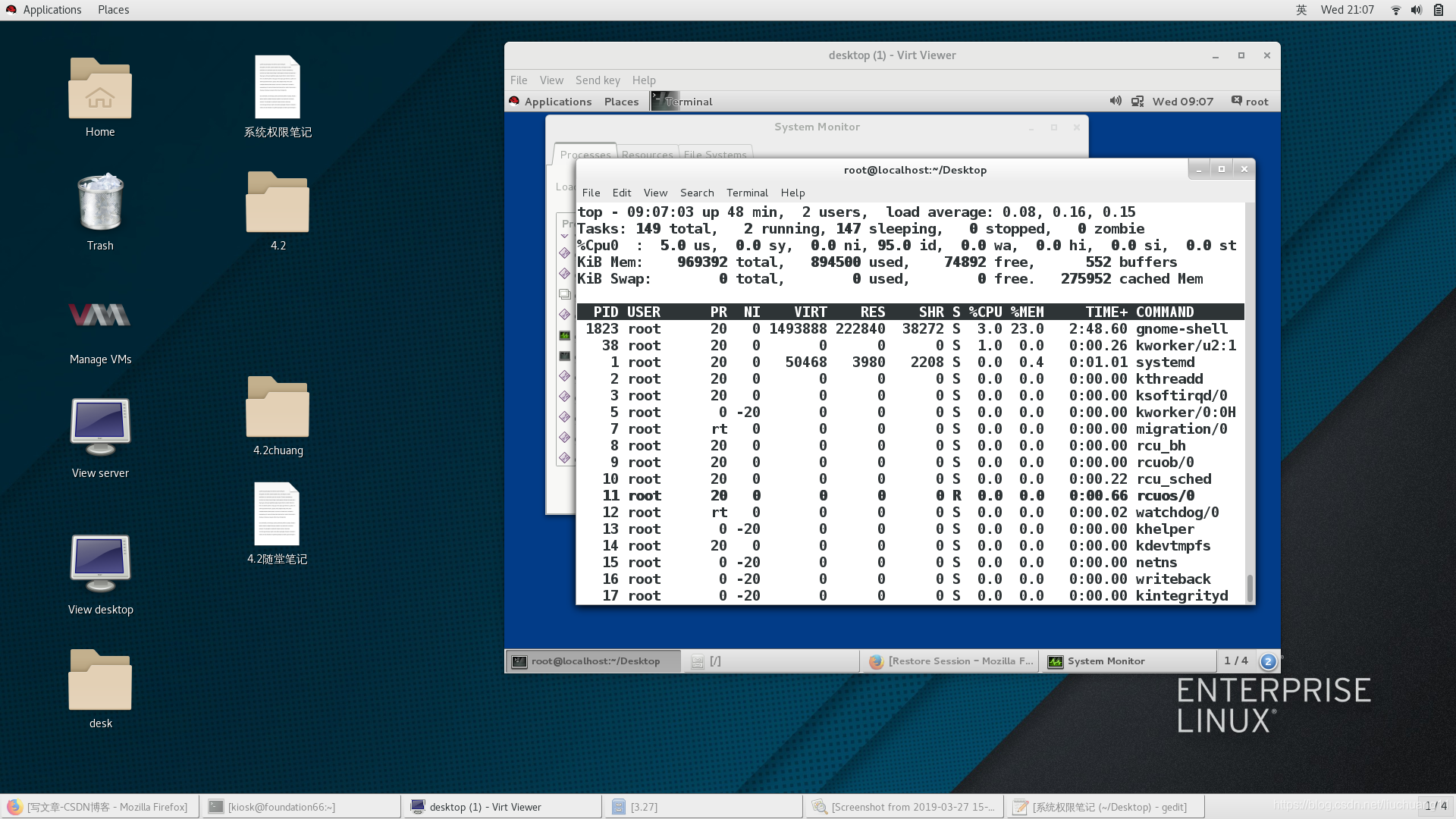Screen dimensions: 1456x819
Task: Open the 4.2随堂笔记 document icon
Action: coord(278,513)
